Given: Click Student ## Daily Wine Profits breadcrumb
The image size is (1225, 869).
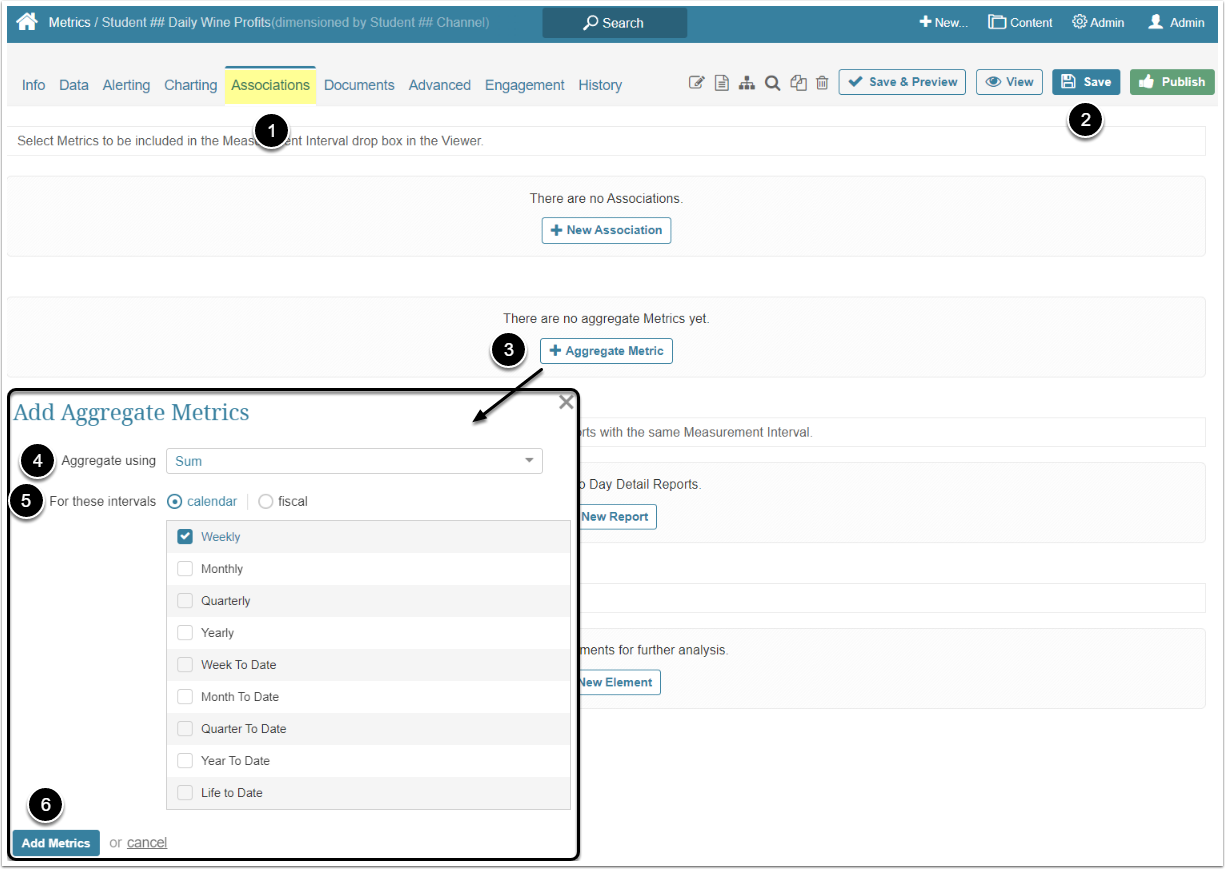Looking at the screenshot, I should (186, 22).
